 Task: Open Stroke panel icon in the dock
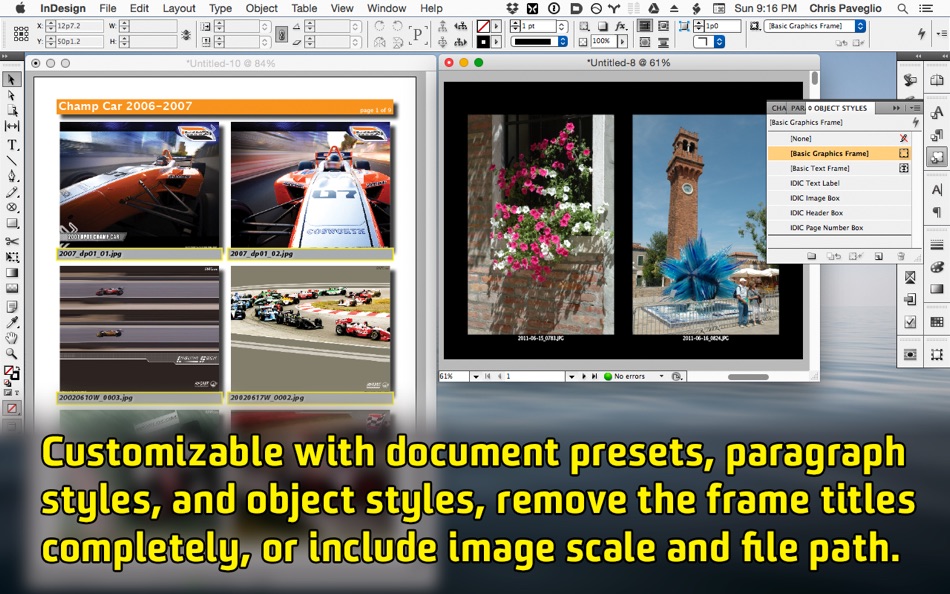[x=937, y=245]
